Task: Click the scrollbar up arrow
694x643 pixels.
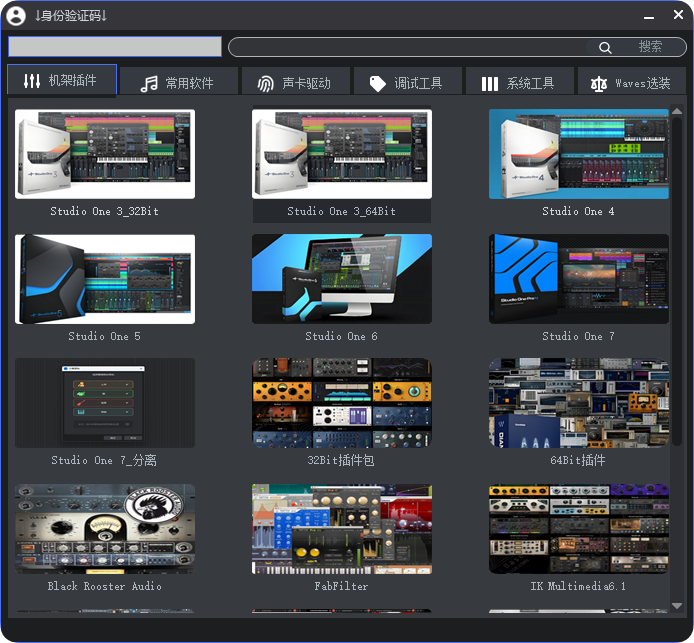Action: (677, 111)
